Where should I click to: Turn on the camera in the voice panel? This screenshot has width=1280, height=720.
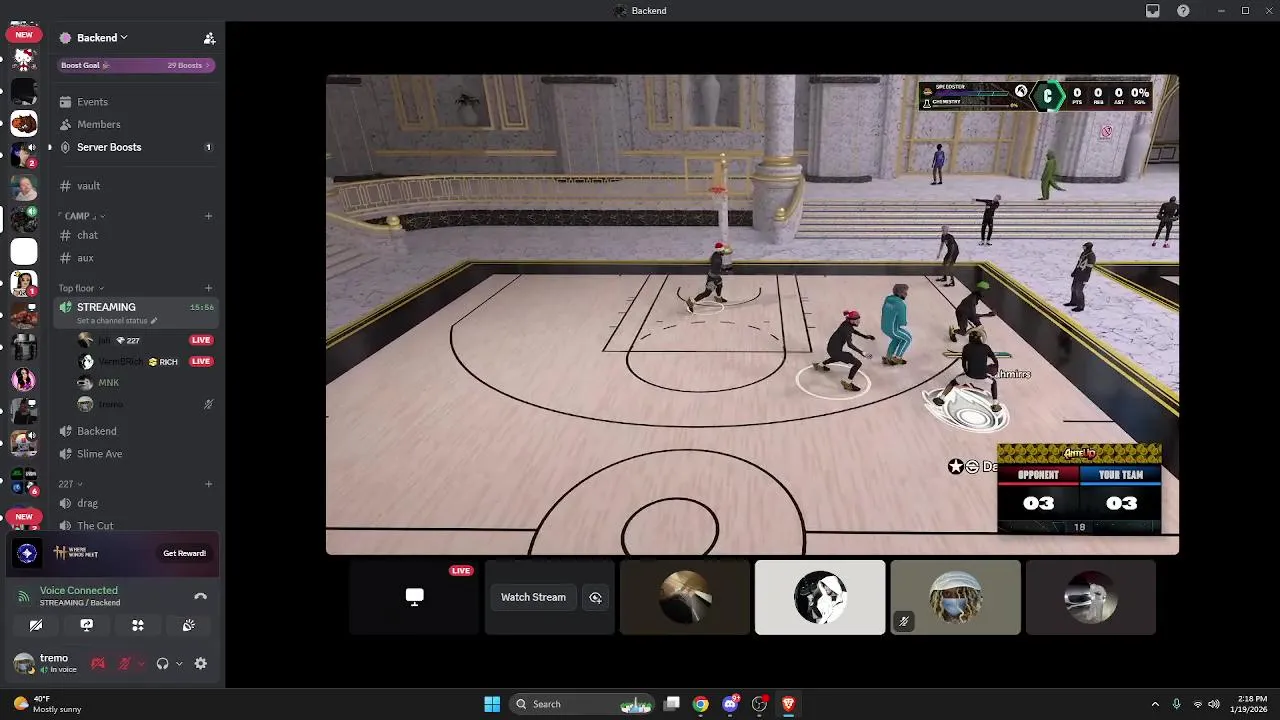(36, 625)
